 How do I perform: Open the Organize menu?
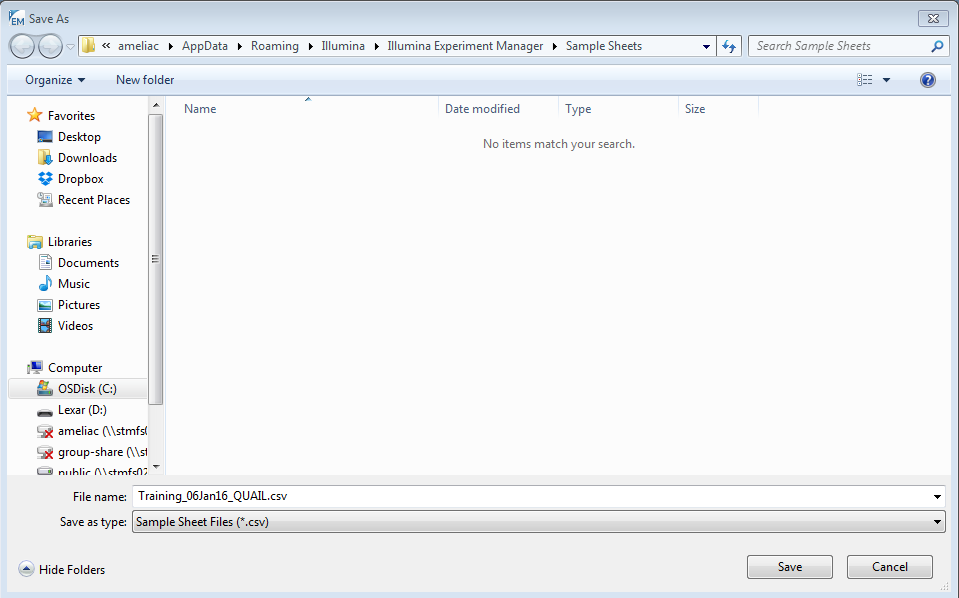tap(55, 80)
